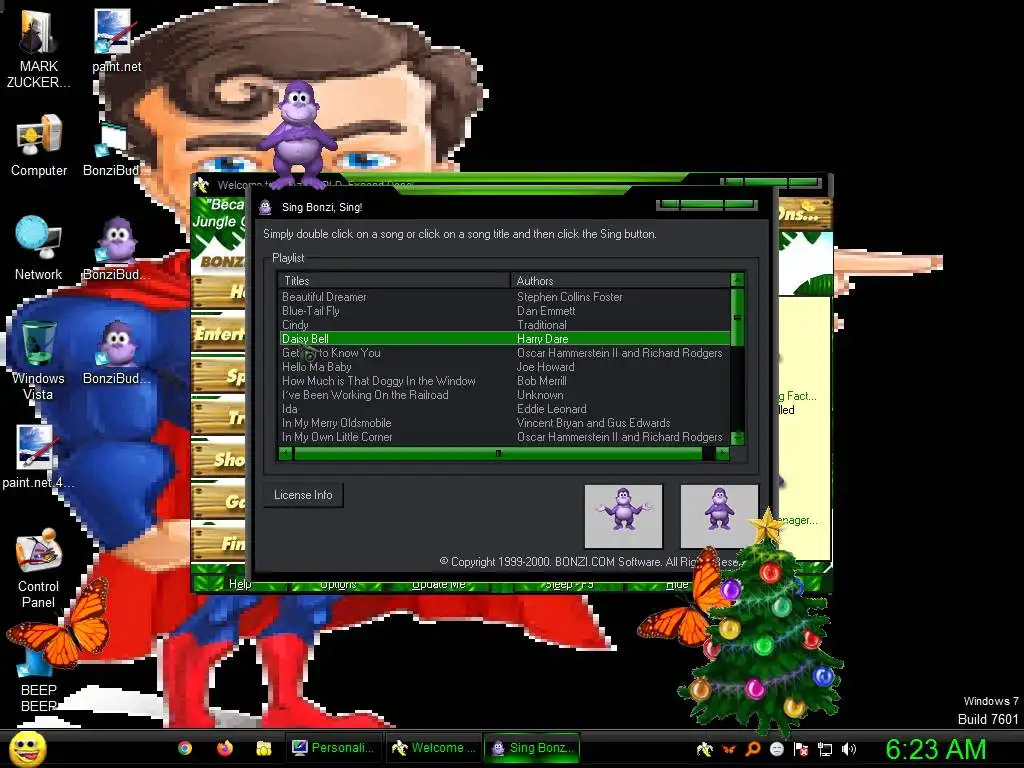
Task: Click the playlist scroll left arrow
Action: [x=285, y=453]
